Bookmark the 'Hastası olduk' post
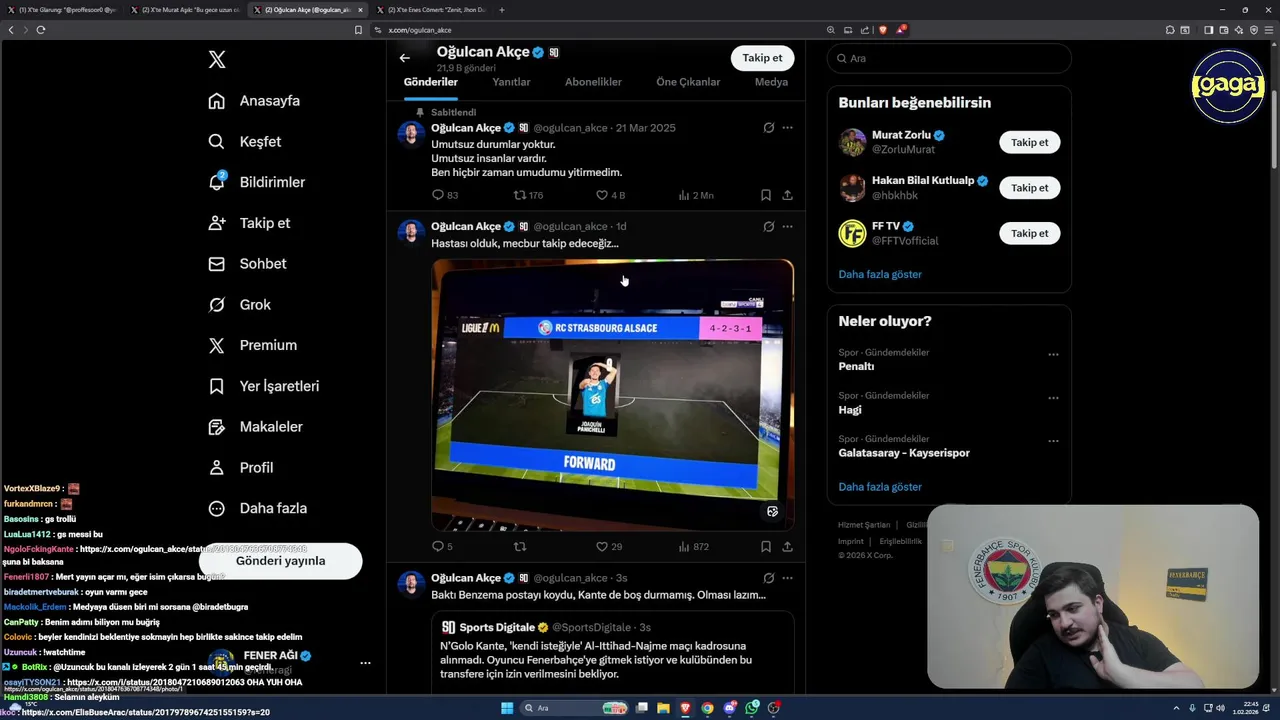 pos(765,546)
